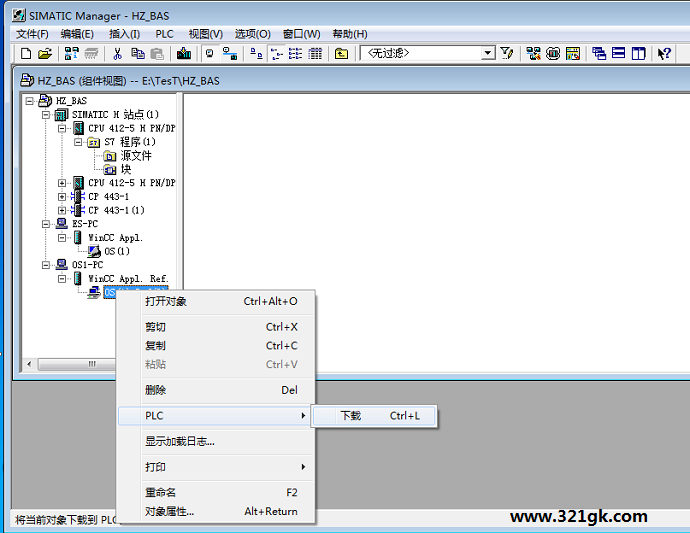Click the Tile horizontally icon
The width and height of the screenshot is (690, 533).
click(619, 54)
